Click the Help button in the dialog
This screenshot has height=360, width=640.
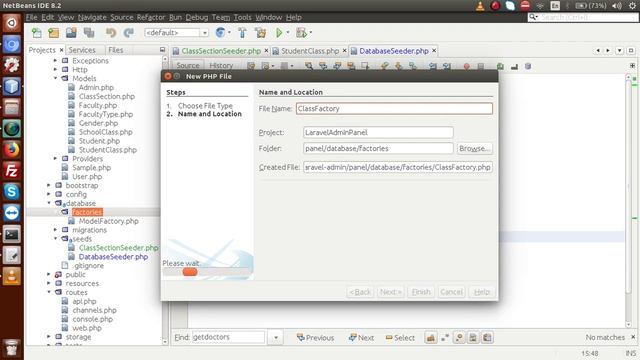tap(482, 292)
